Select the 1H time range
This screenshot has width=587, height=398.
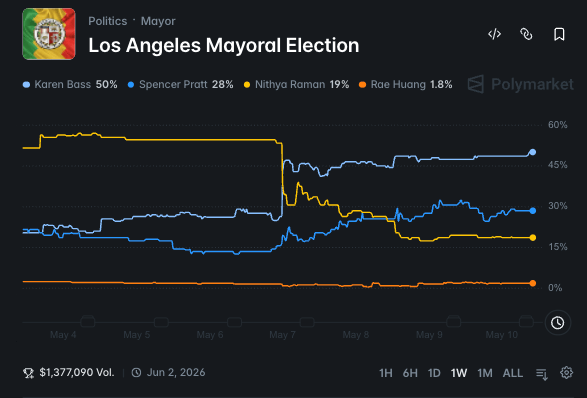(x=386, y=373)
